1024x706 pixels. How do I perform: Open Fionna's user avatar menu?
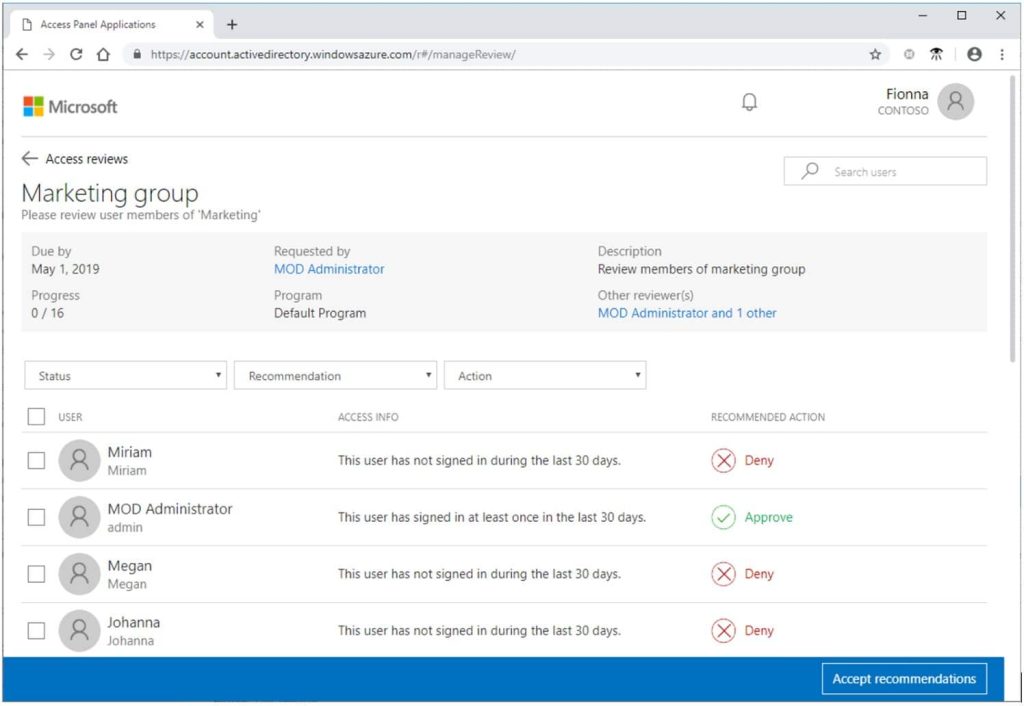[955, 101]
